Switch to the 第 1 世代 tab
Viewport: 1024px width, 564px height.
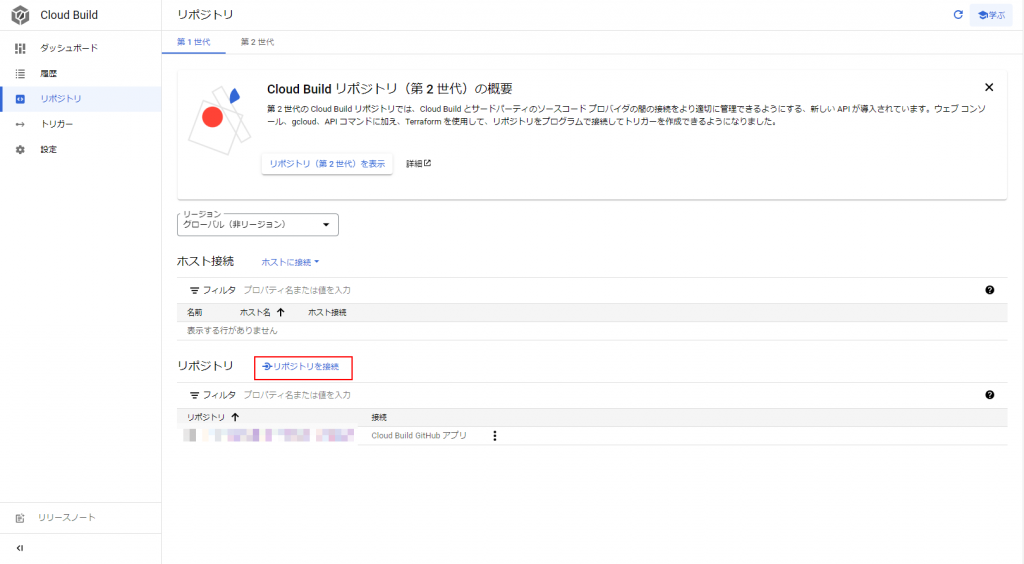[193, 42]
